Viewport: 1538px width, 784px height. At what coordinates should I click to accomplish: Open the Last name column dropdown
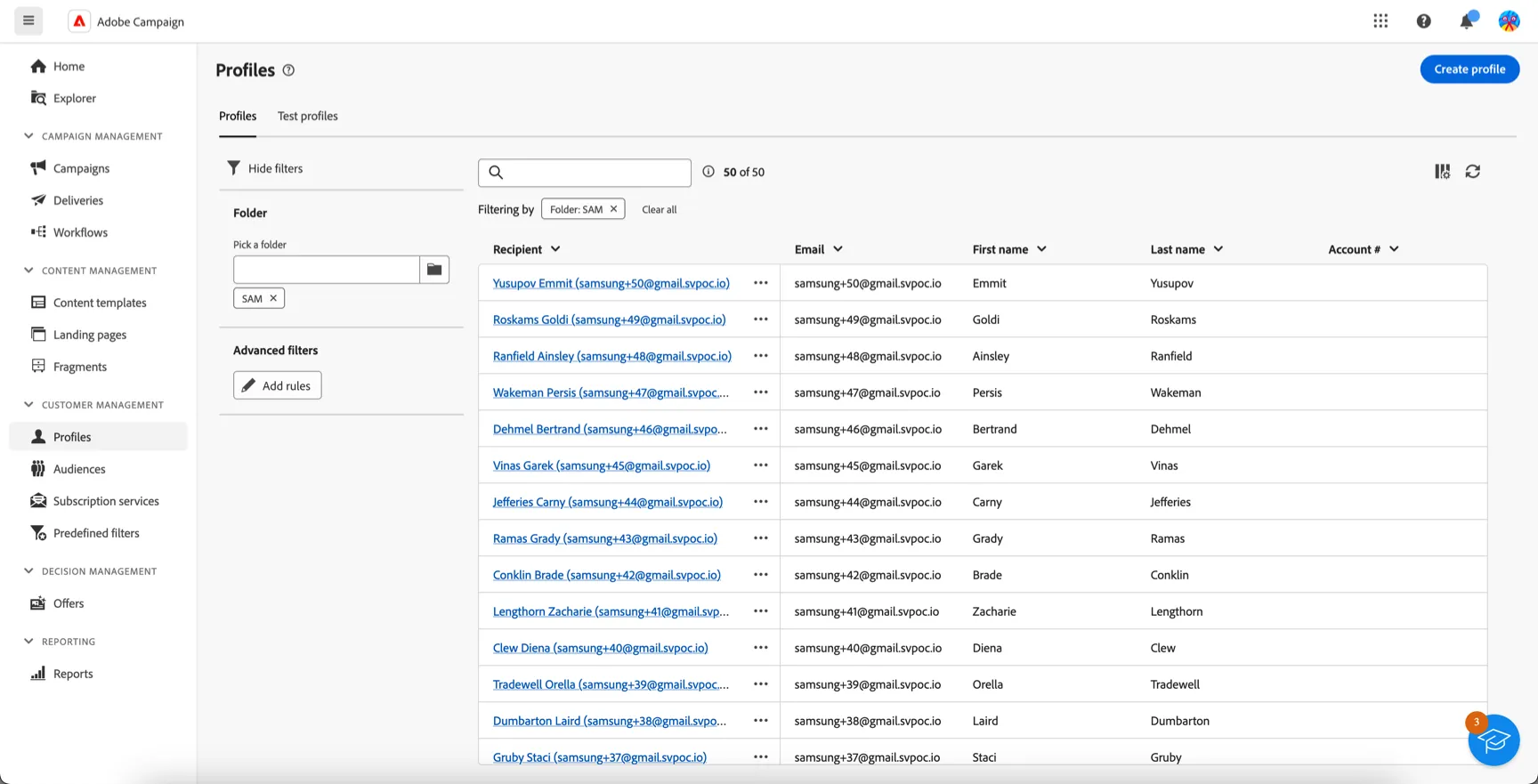click(1218, 249)
